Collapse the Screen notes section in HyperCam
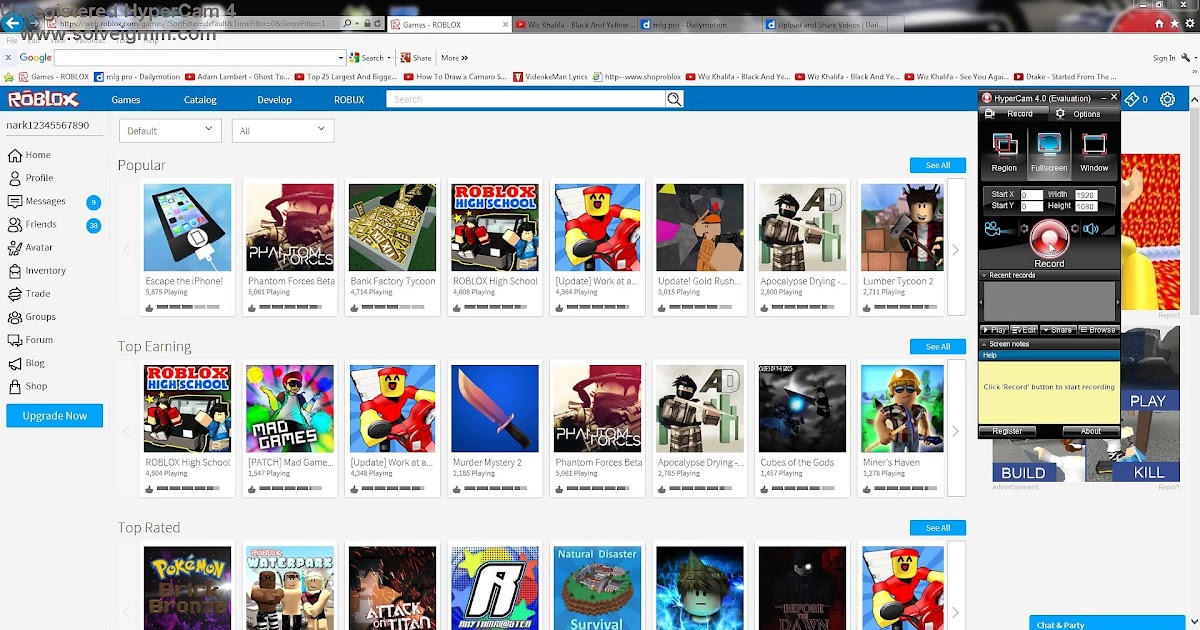The image size is (1200, 630). (984, 344)
